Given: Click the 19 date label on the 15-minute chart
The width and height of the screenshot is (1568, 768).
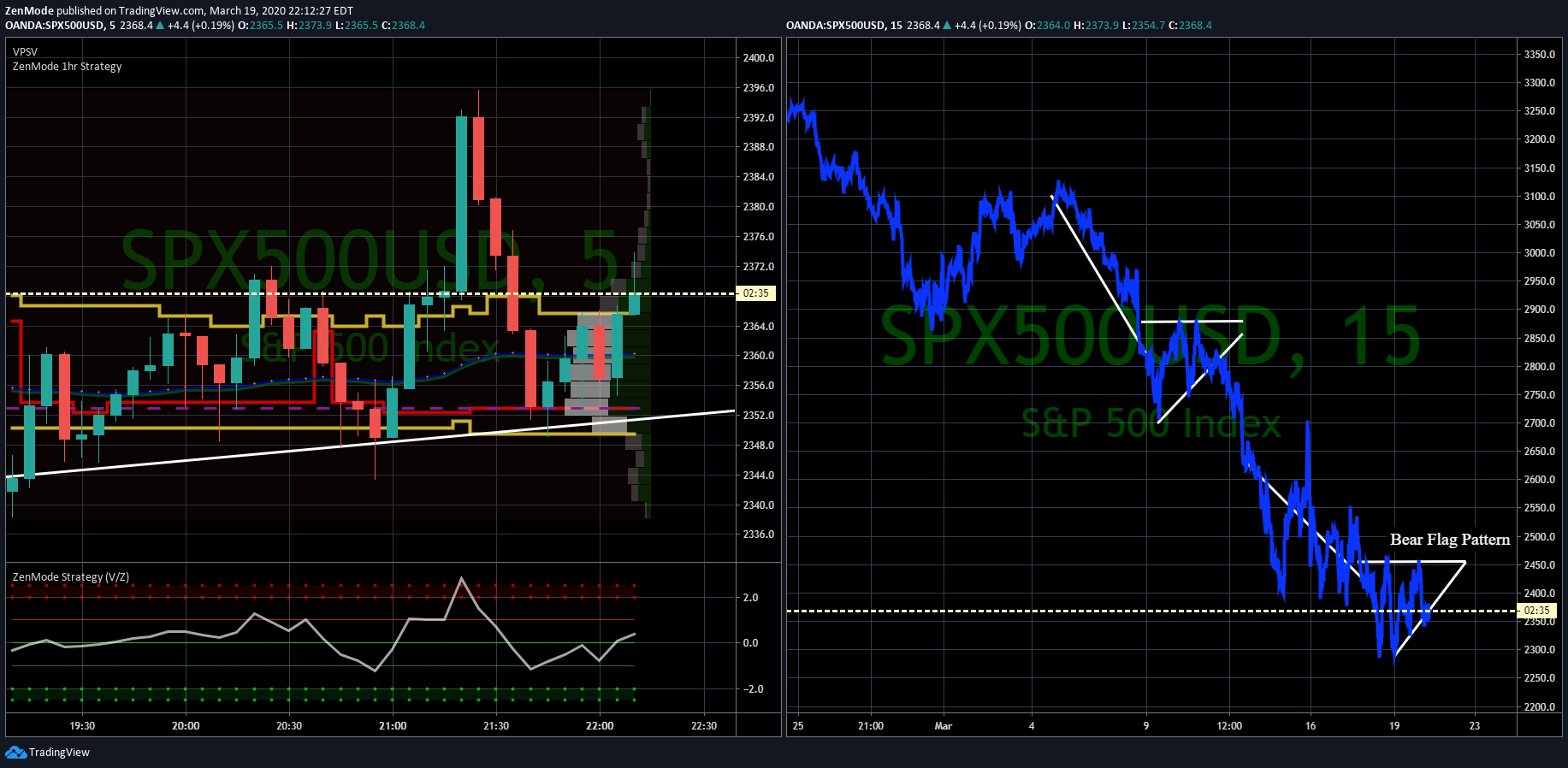Looking at the screenshot, I should click(1394, 726).
